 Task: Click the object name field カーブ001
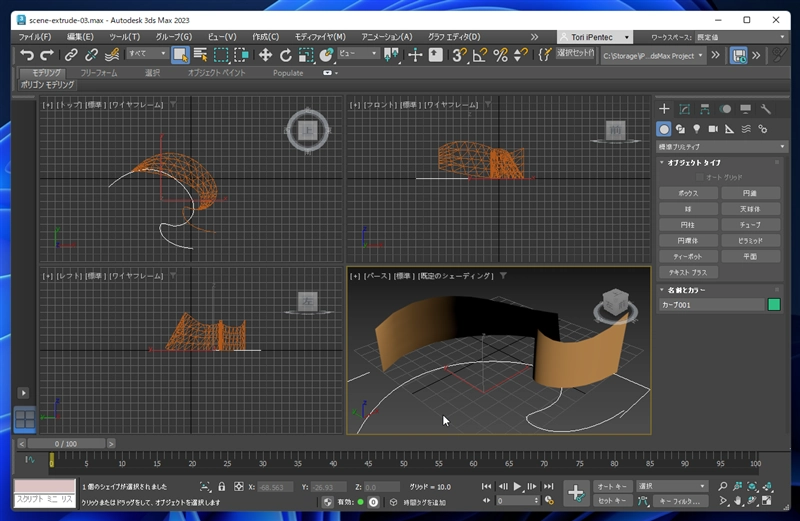pos(712,305)
